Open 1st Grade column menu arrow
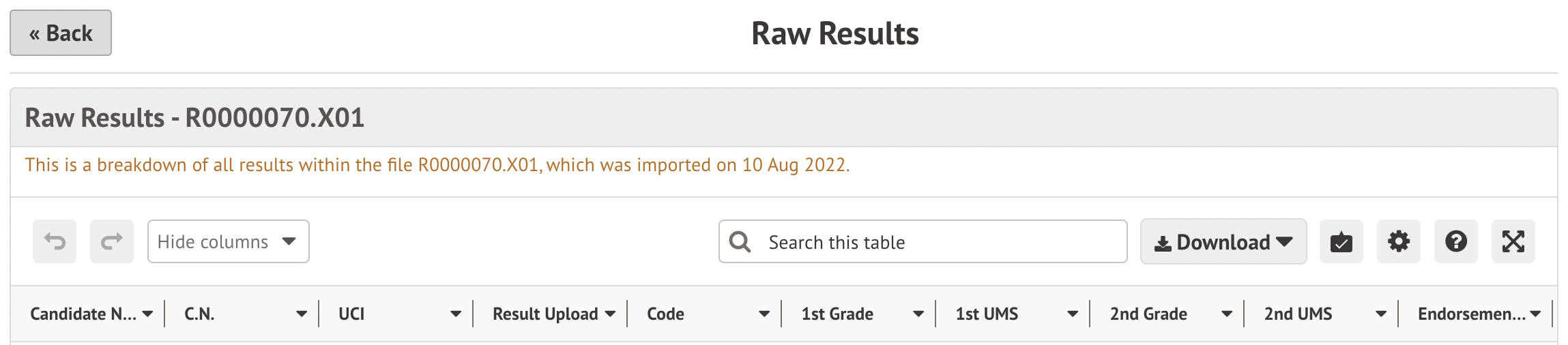Image resolution: width=1568 pixels, height=345 pixels. [x=918, y=314]
